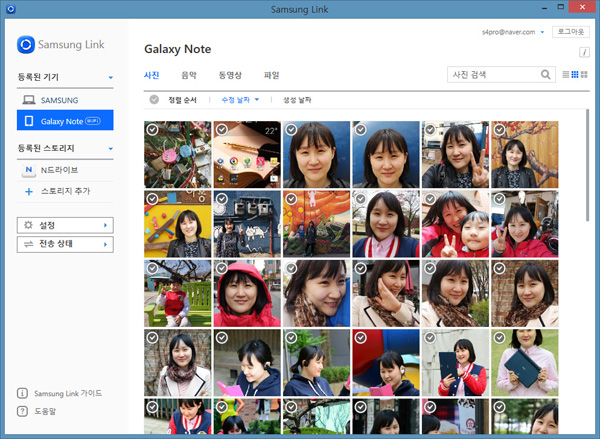Open the info (i) icon near top right
Screen dimensions: 600x439
(x=584, y=52)
